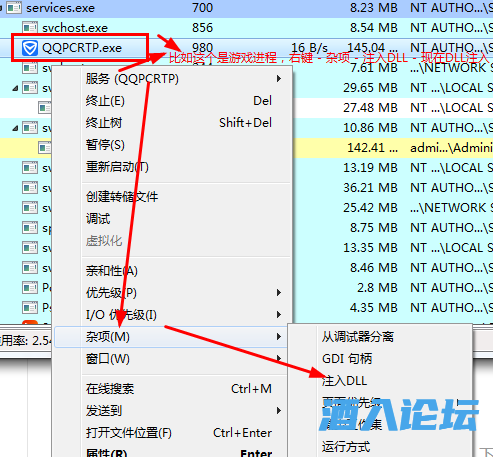
Task: Open the 窗口(W) submenu
Action: (172, 359)
